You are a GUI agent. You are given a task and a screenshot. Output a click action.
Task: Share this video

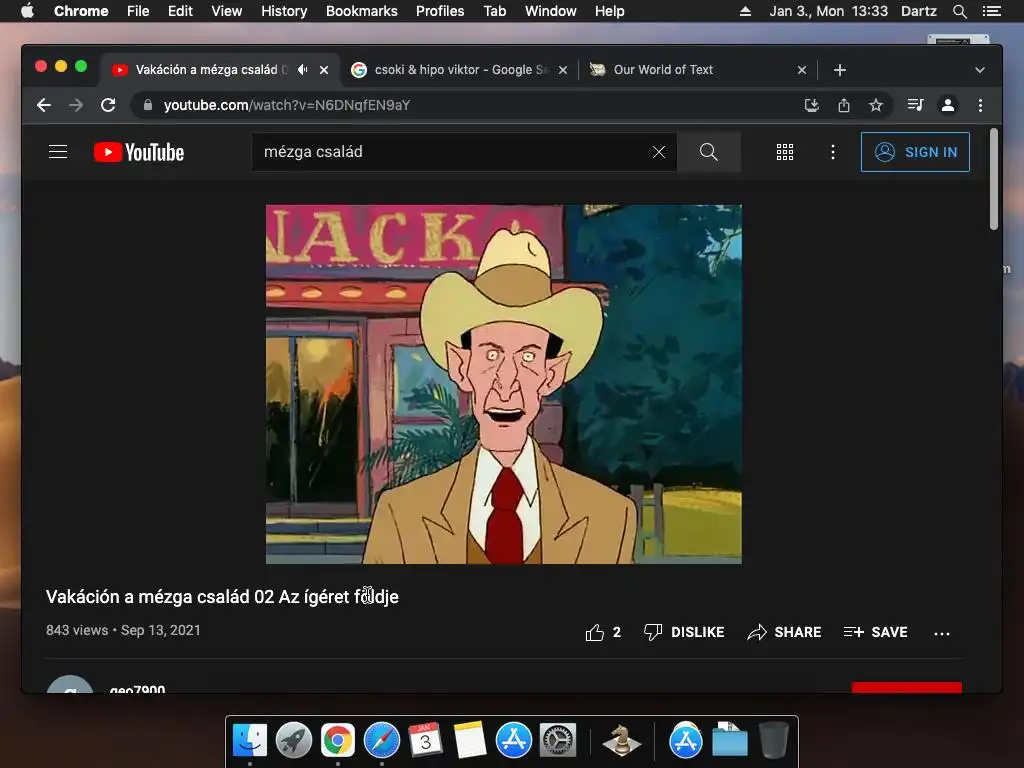[x=784, y=632]
